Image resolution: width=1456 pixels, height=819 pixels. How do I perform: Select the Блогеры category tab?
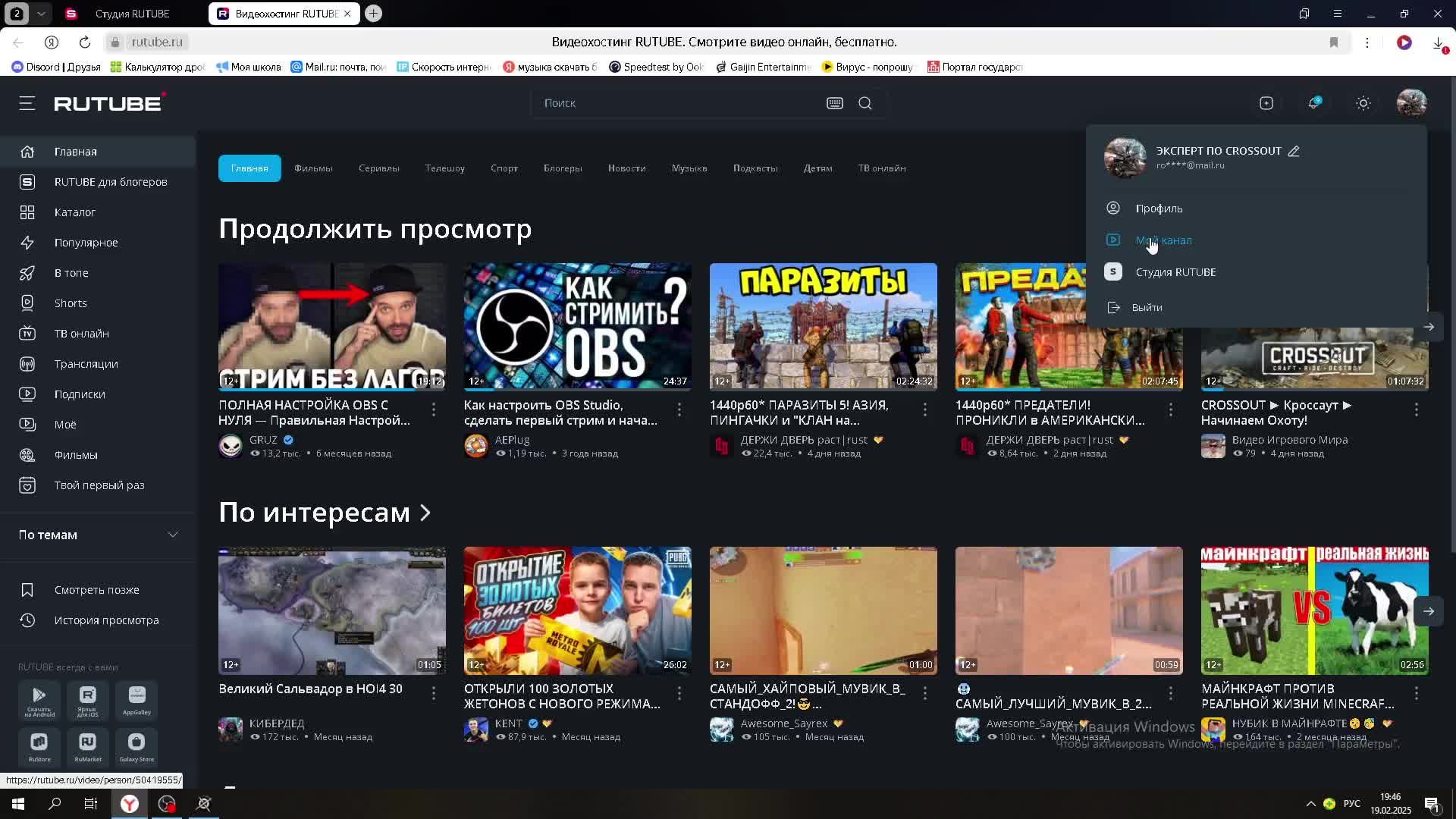pyautogui.click(x=563, y=168)
